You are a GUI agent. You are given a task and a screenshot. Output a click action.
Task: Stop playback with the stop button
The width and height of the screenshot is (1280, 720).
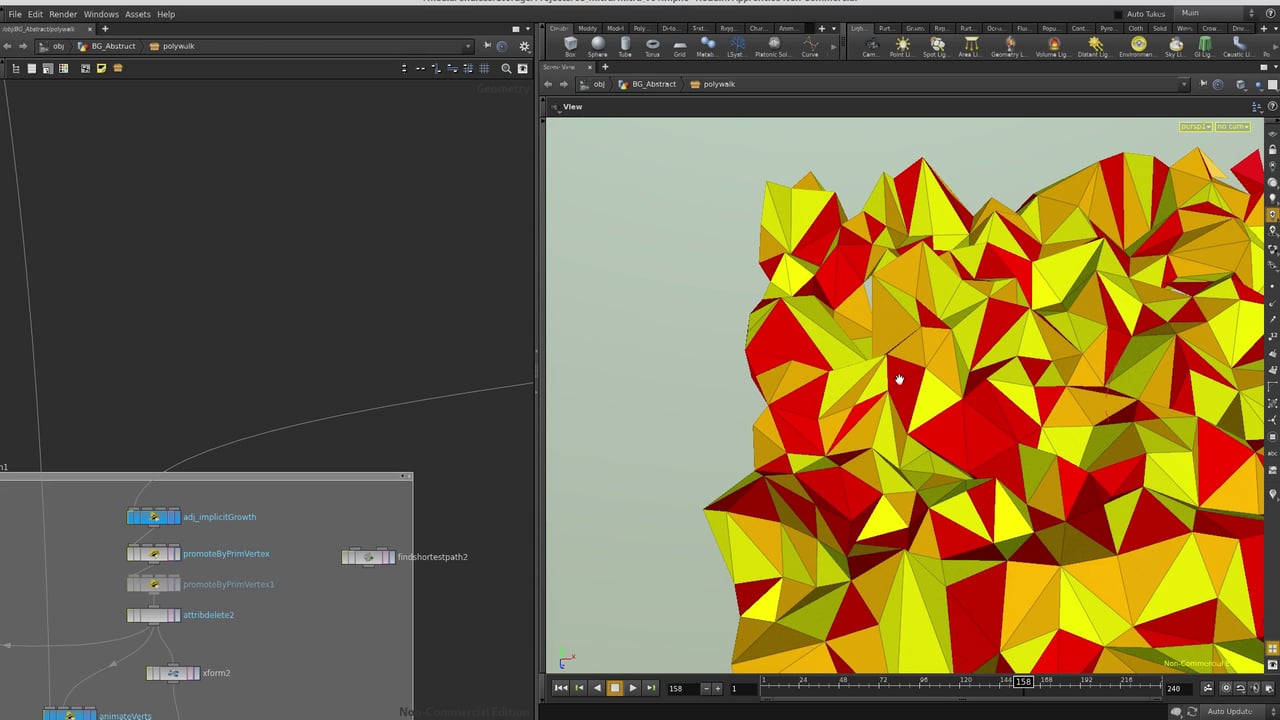(x=615, y=688)
